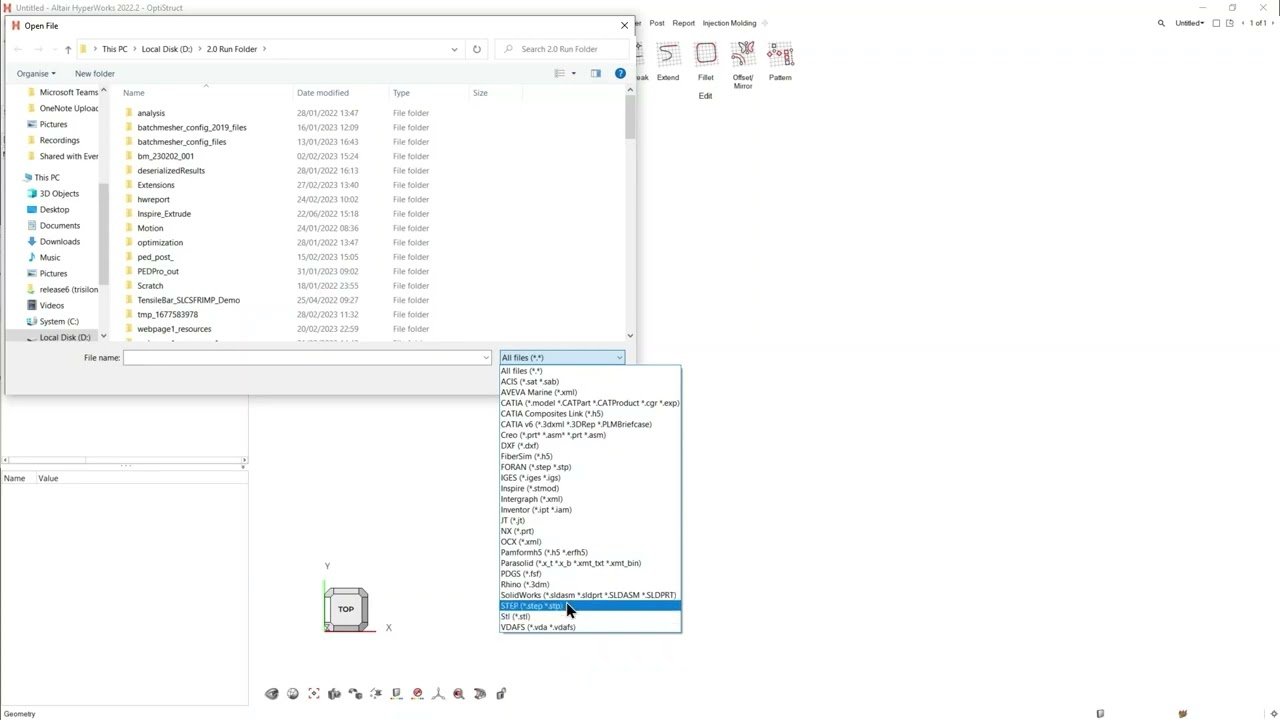Image resolution: width=1280 pixels, height=720 pixels.
Task: Open Recordings in navigation pane
Action: tap(59, 140)
